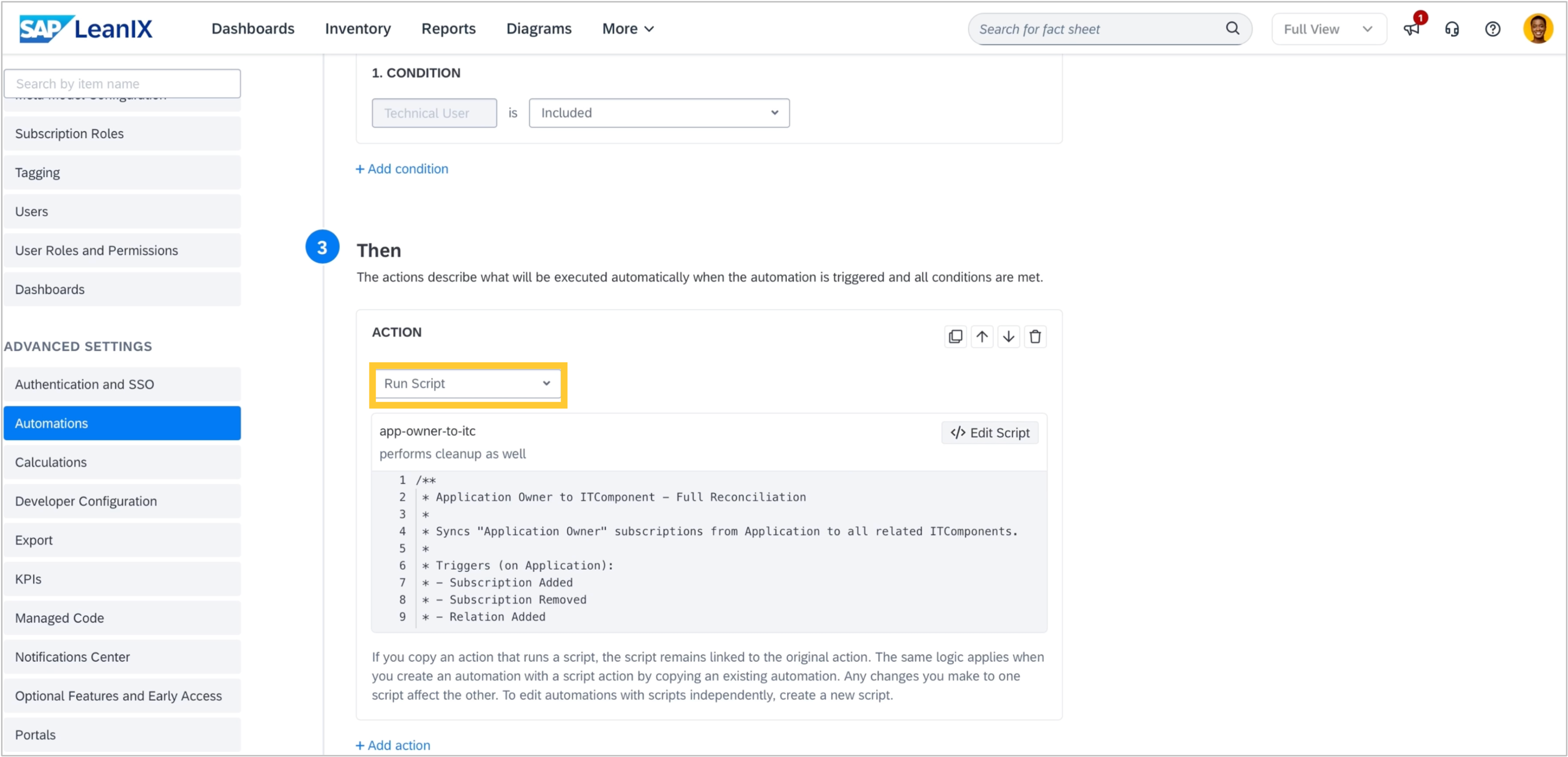The height and width of the screenshot is (757, 1568).
Task: Focus the Search by item name field
Action: tap(122, 84)
